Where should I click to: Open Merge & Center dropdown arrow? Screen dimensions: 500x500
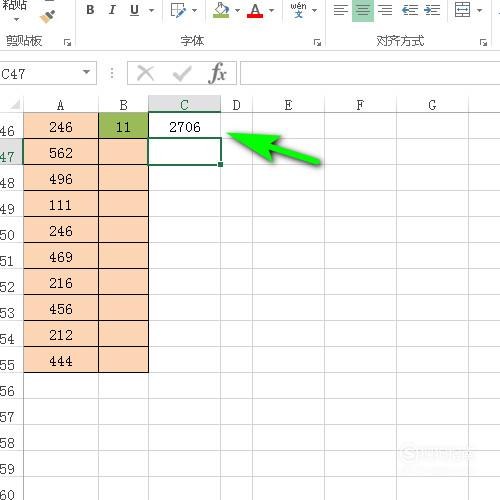[479, 10]
